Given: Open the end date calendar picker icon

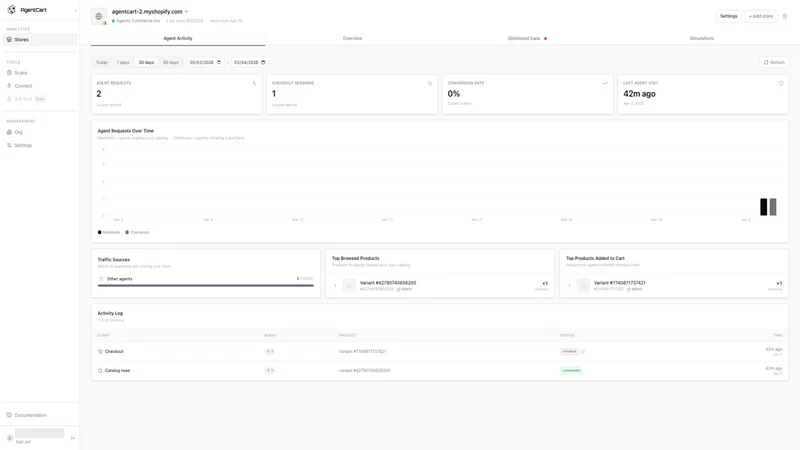Looking at the screenshot, I should (x=263, y=62).
